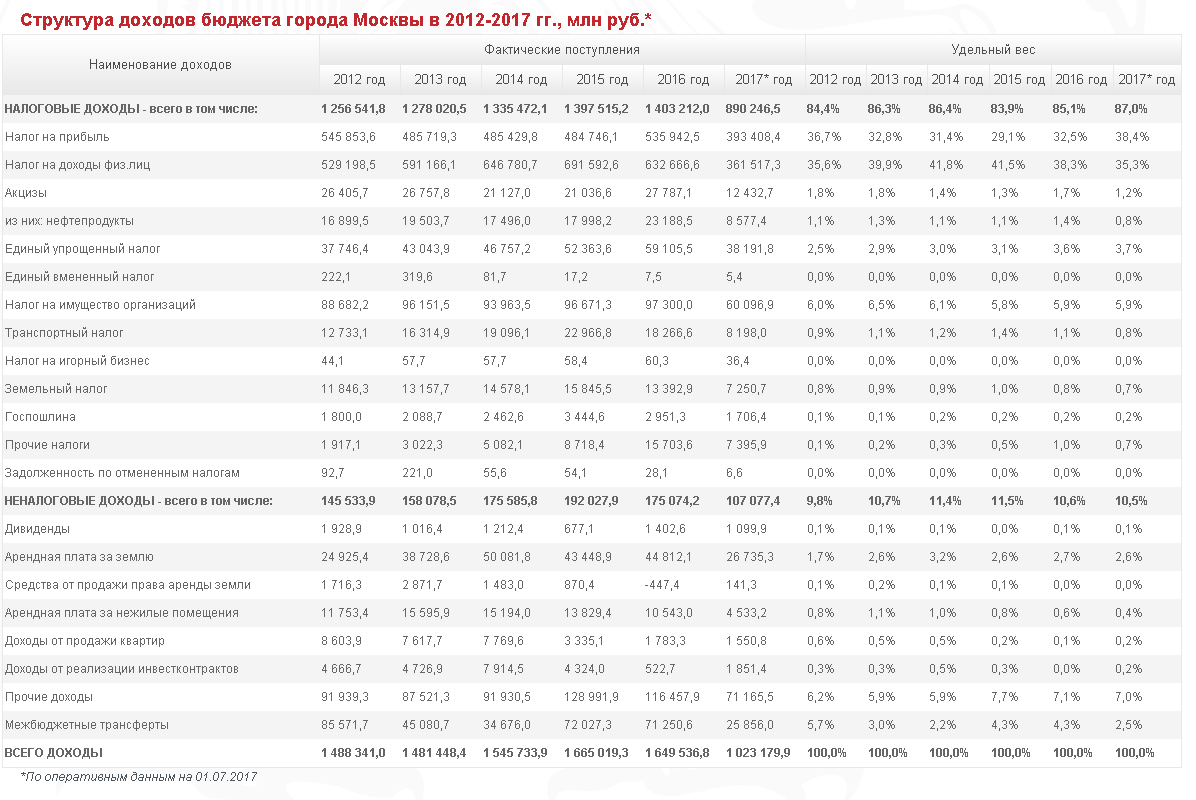Click the 'Единый вмененный налог' row label

click(x=79, y=277)
